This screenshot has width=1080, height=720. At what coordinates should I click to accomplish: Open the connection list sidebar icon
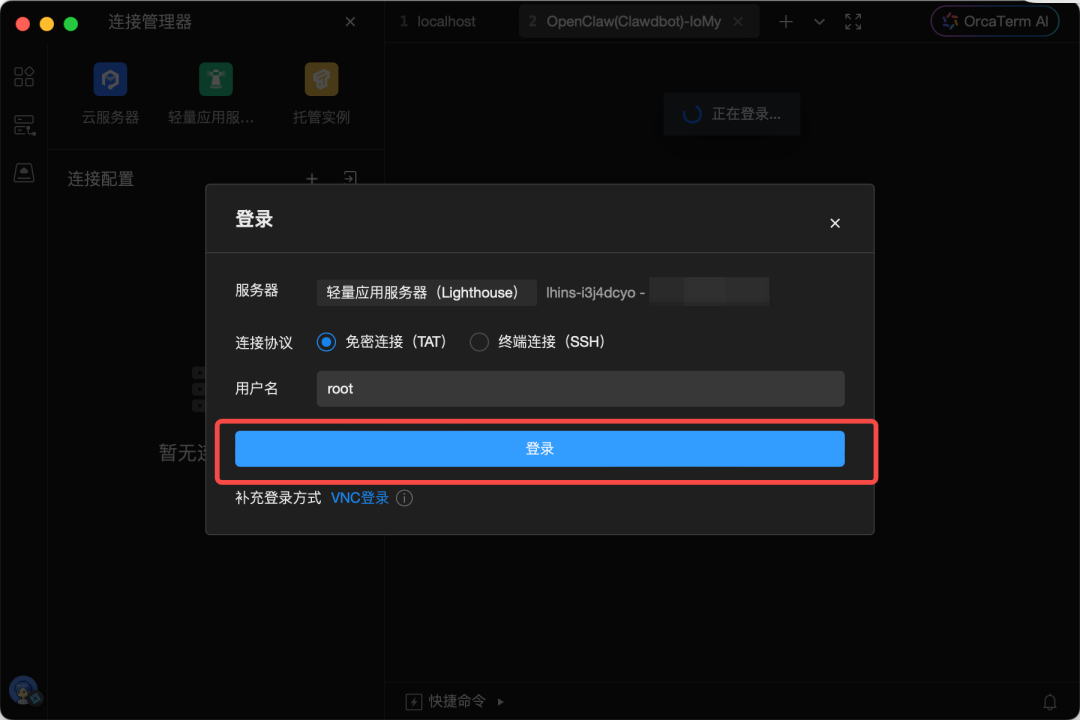point(24,125)
